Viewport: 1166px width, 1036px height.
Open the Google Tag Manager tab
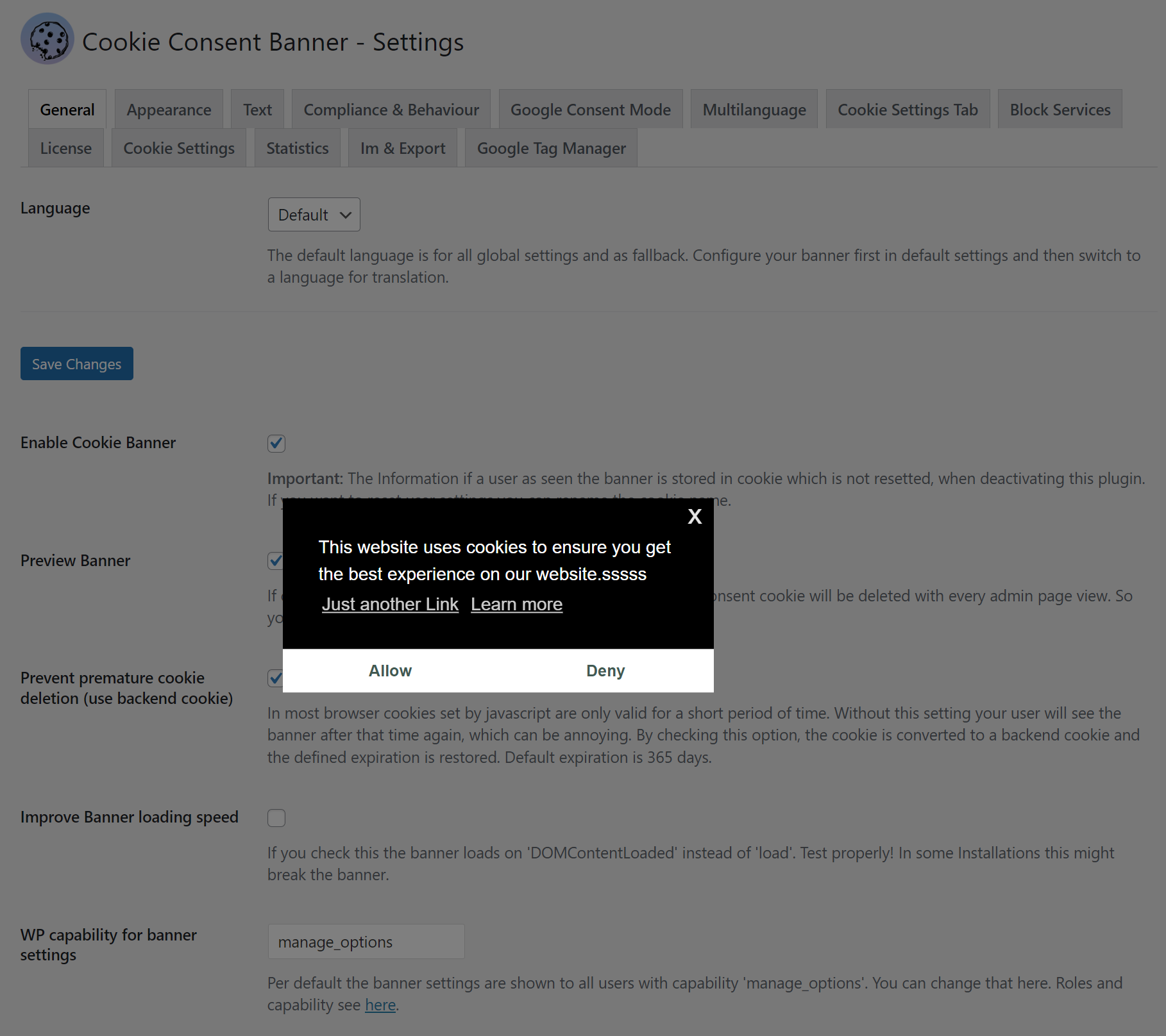(x=552, y=148)
